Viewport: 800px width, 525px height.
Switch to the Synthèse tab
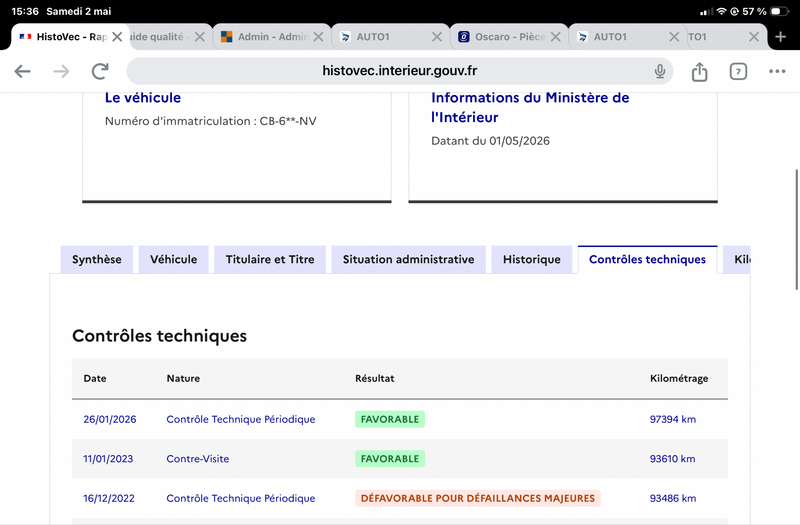pyautogui.click(x=97, y=259)
